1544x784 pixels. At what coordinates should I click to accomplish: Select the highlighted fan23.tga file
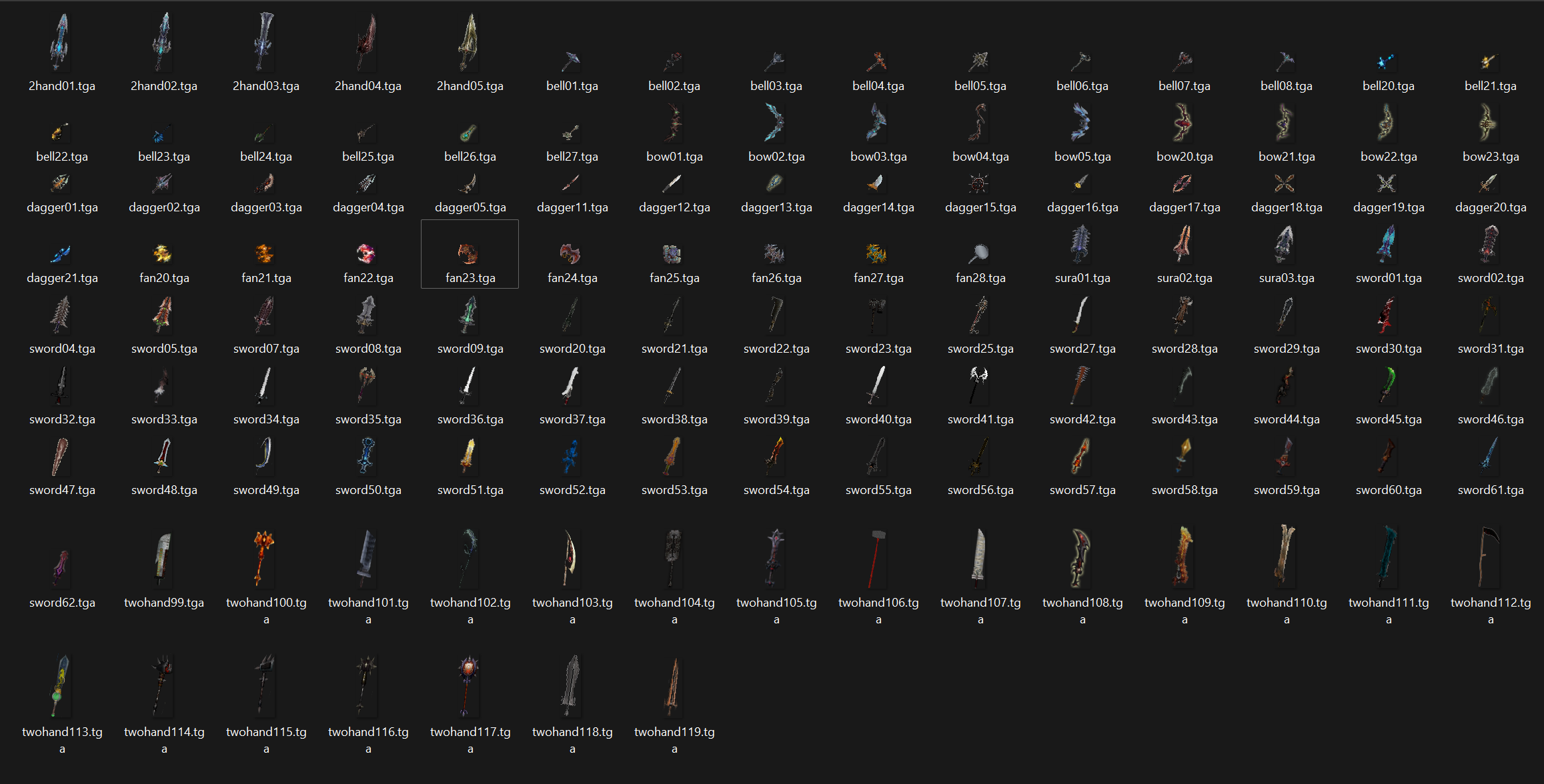click(x=469, y=253)
